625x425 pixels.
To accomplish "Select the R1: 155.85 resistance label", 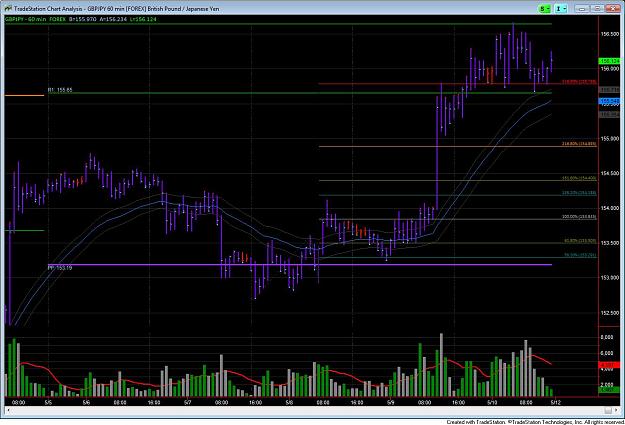I will click(60, 91).
